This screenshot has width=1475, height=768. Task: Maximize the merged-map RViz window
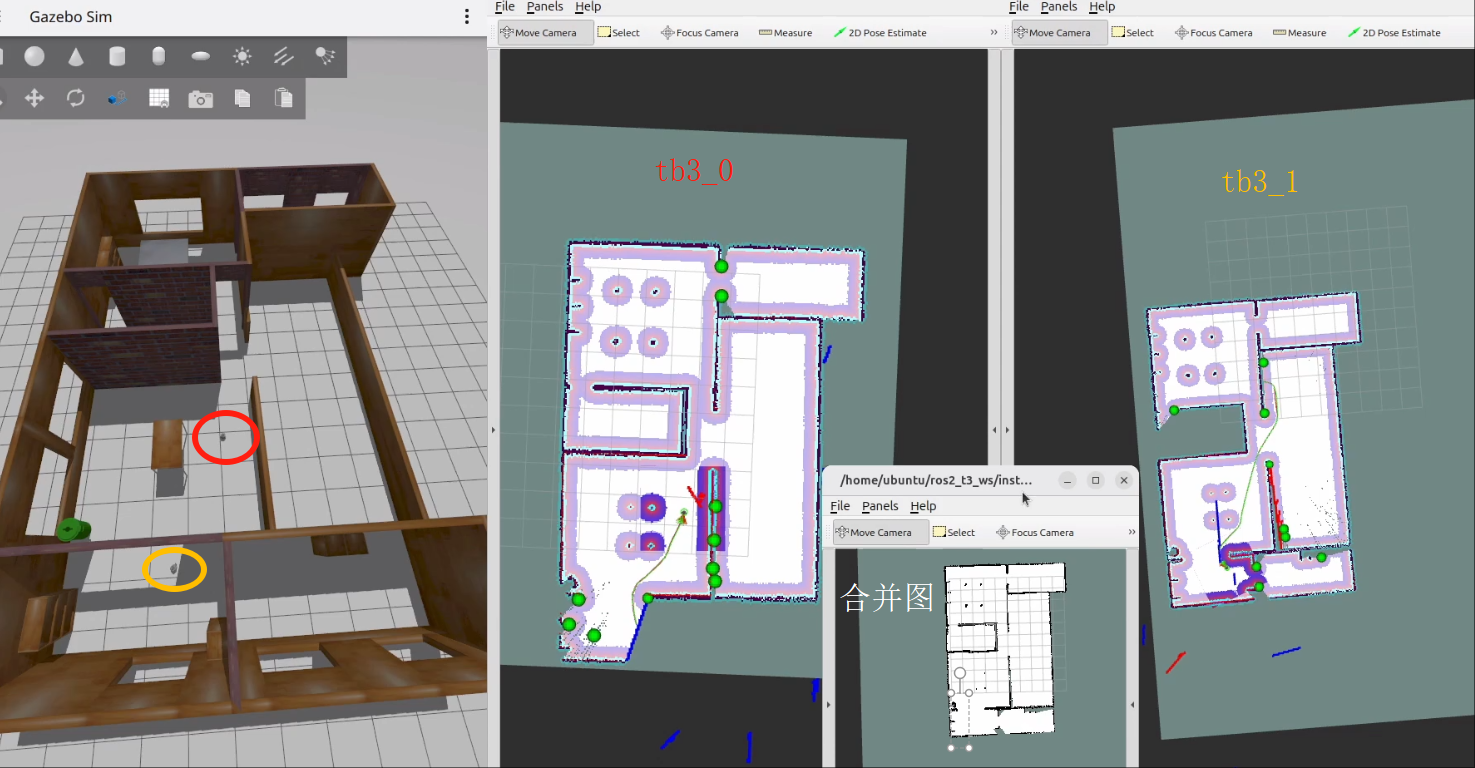(x=1095, y=481)
